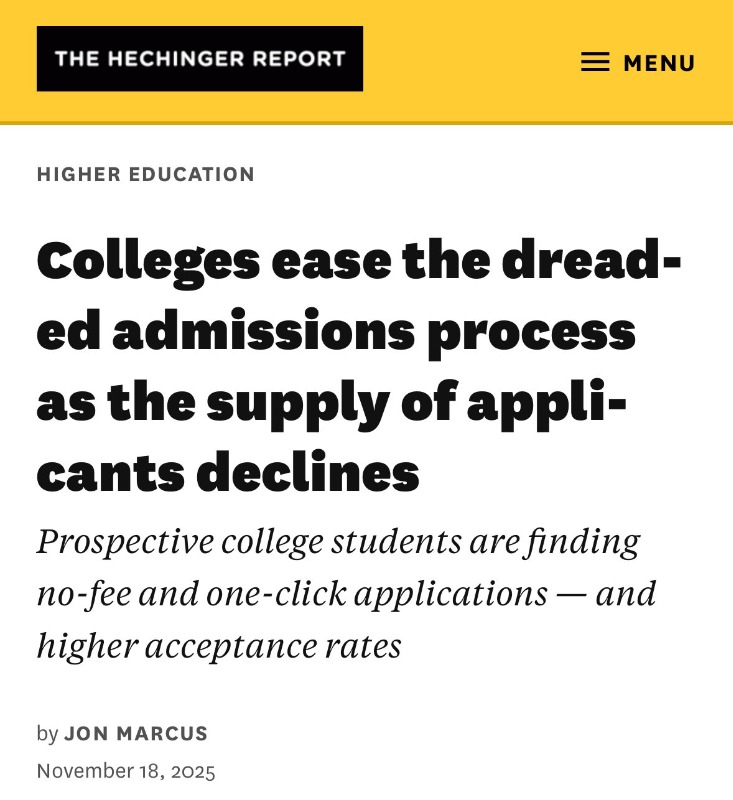Click headline line "as the supply of appli-"
Viewport: 733px width, 800px height.
(x=331, y=402)
